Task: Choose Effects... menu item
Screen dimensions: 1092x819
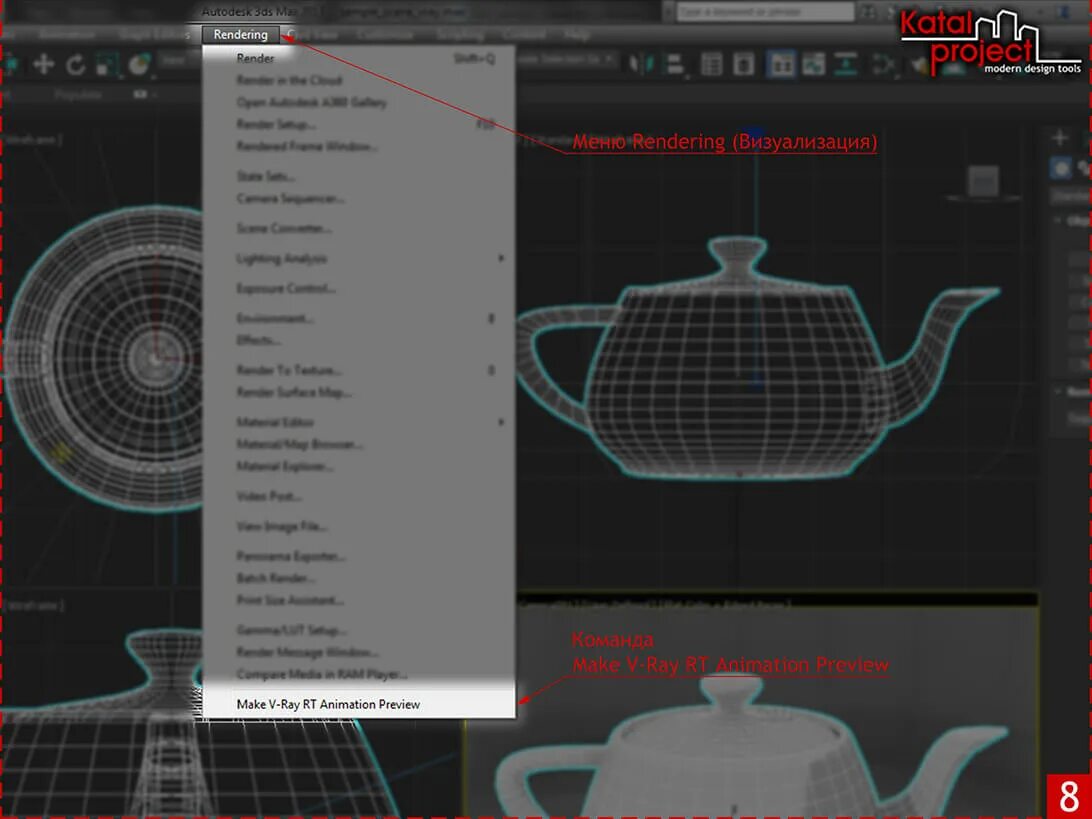Action: (x=359, y=341)
